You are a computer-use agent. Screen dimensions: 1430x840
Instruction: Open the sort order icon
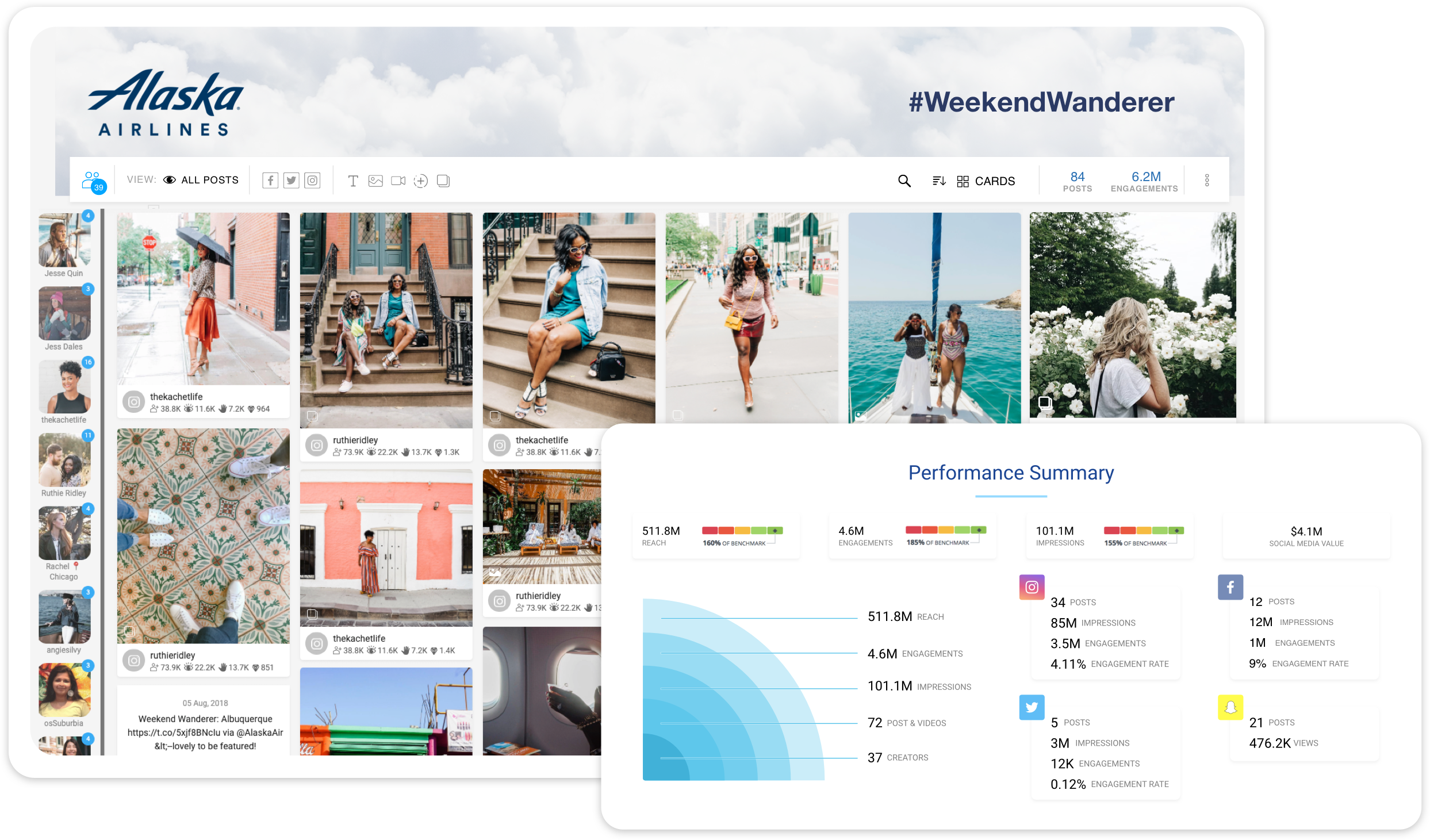coord(939,181)
